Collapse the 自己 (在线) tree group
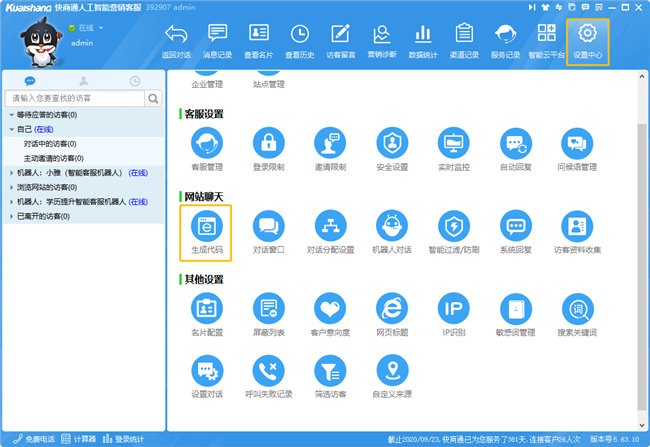Screen dimensions: 650x447 [x=12, y=129]
